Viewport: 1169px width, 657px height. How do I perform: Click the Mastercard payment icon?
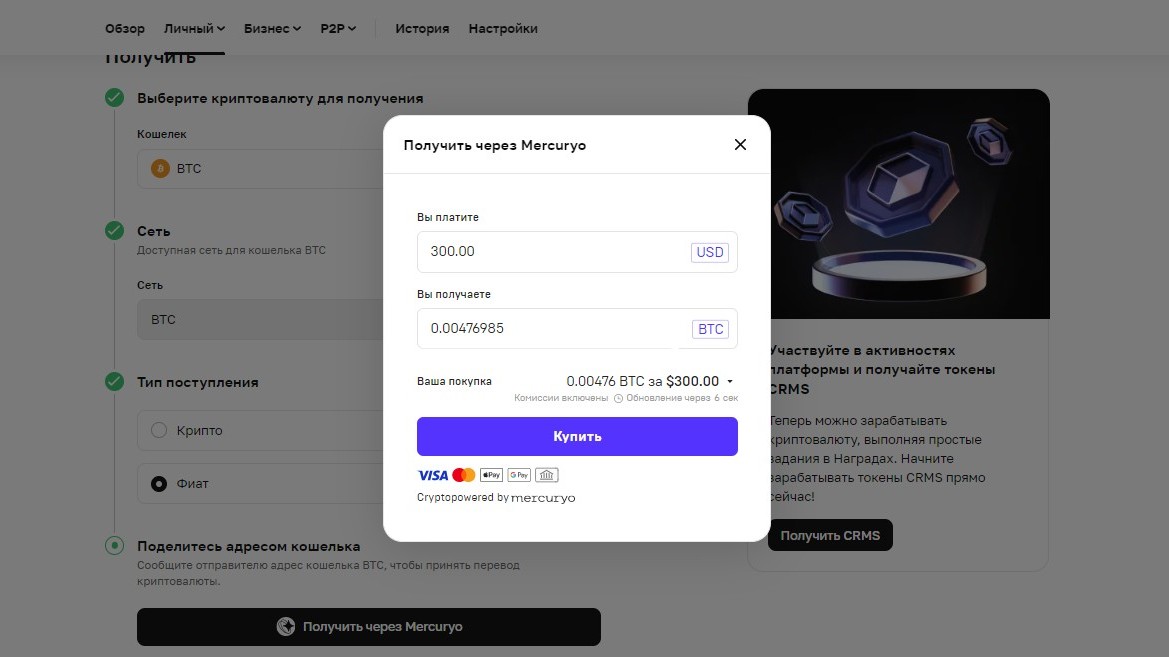point(464,475)
